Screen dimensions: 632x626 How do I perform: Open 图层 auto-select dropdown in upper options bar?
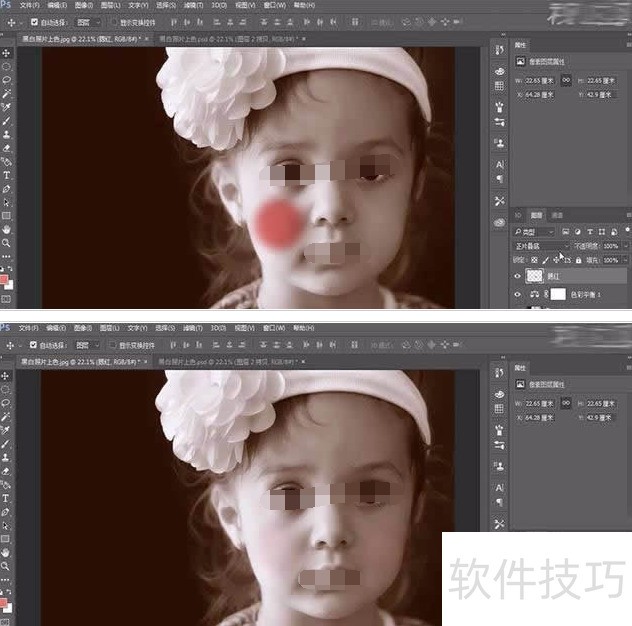88,23
